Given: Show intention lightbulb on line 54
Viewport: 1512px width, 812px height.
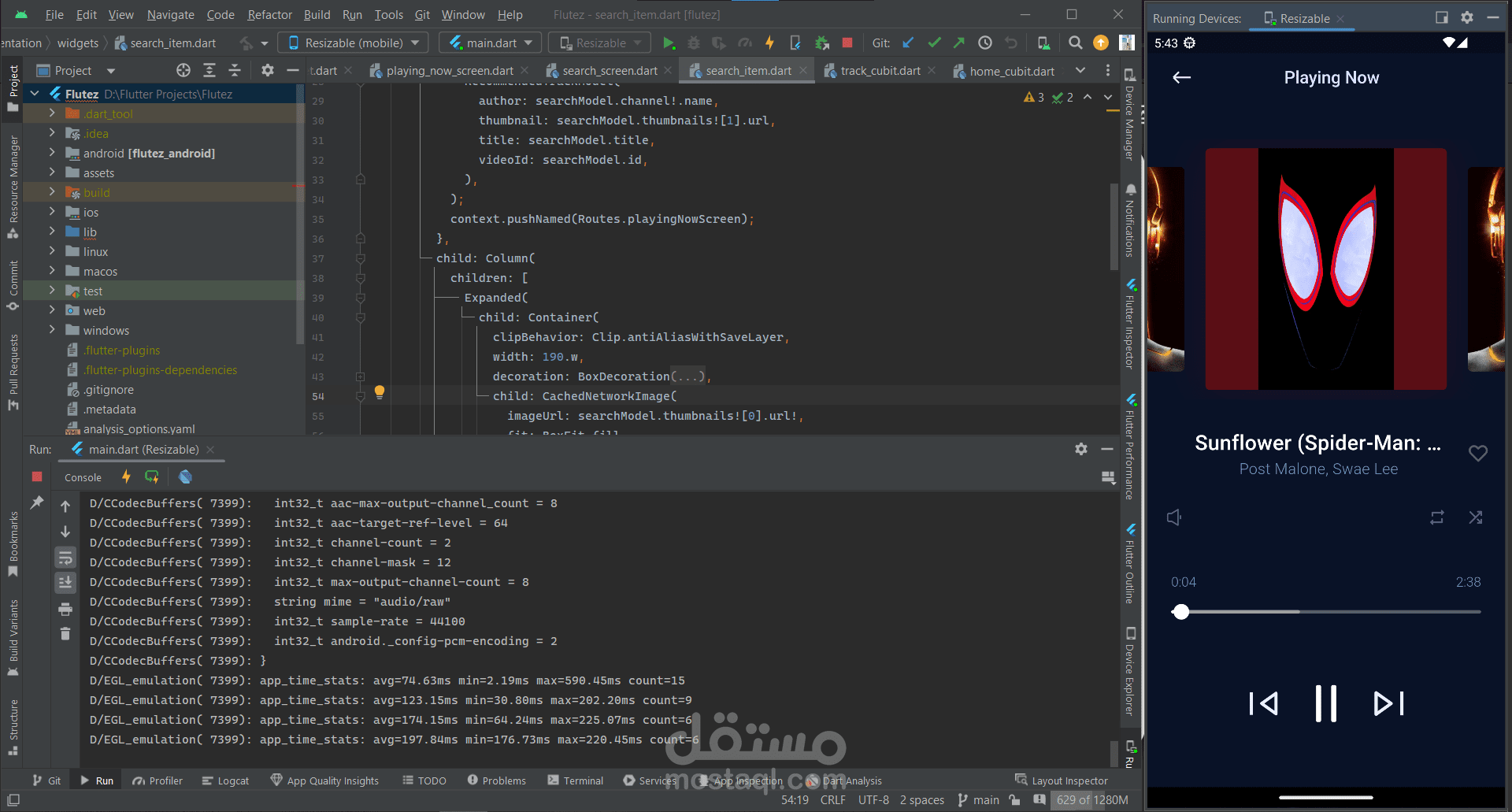Looking at the screenshot, I should pos(380,391).
